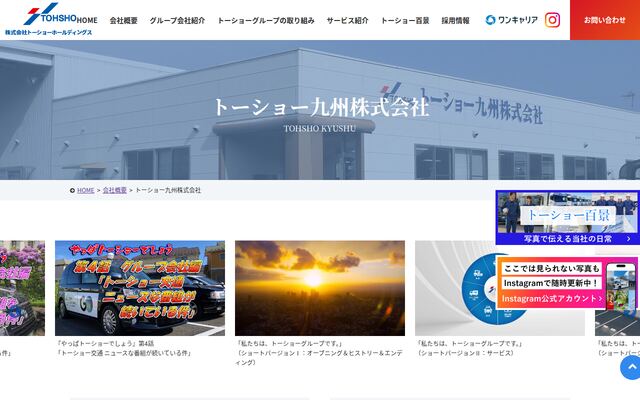Open the ワンキャリア link
Viewport: 640px width, 400px height.
point(512,20)
